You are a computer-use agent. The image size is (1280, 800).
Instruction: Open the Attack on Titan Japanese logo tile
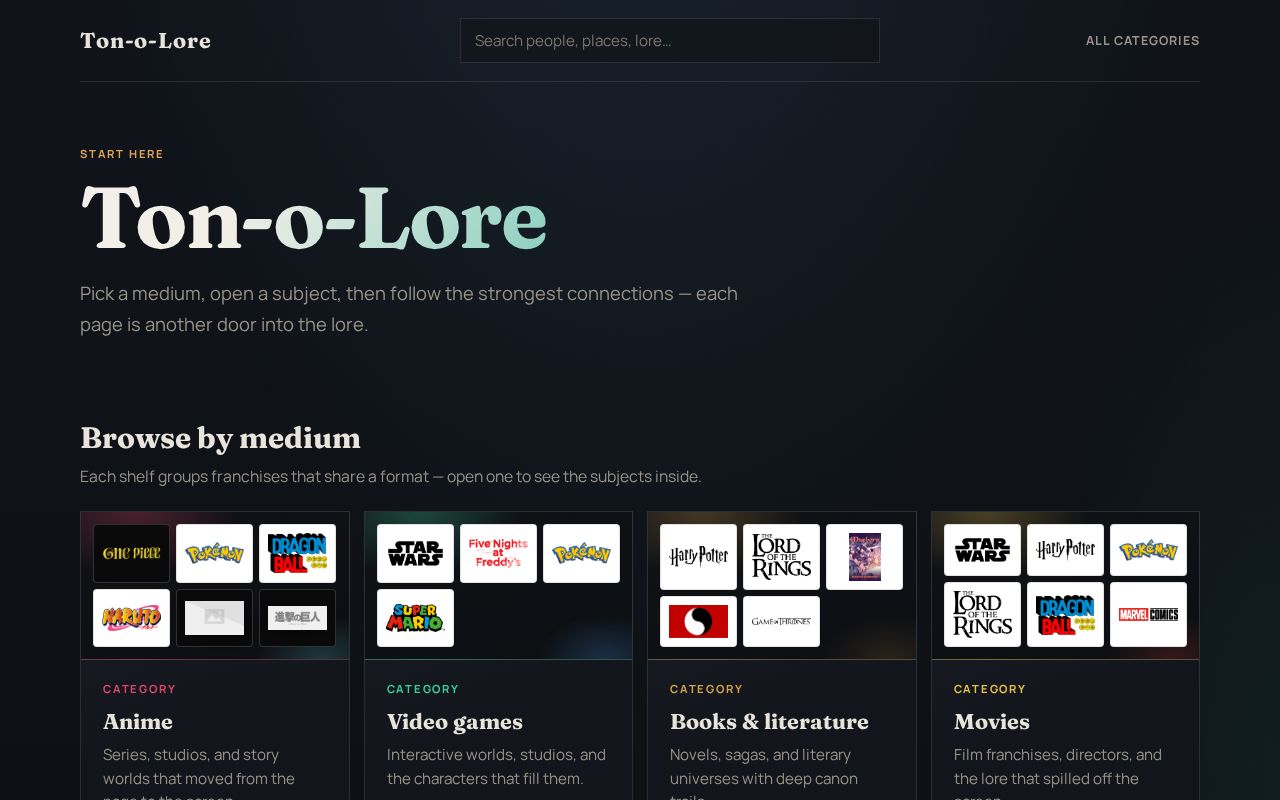(298, 618)
